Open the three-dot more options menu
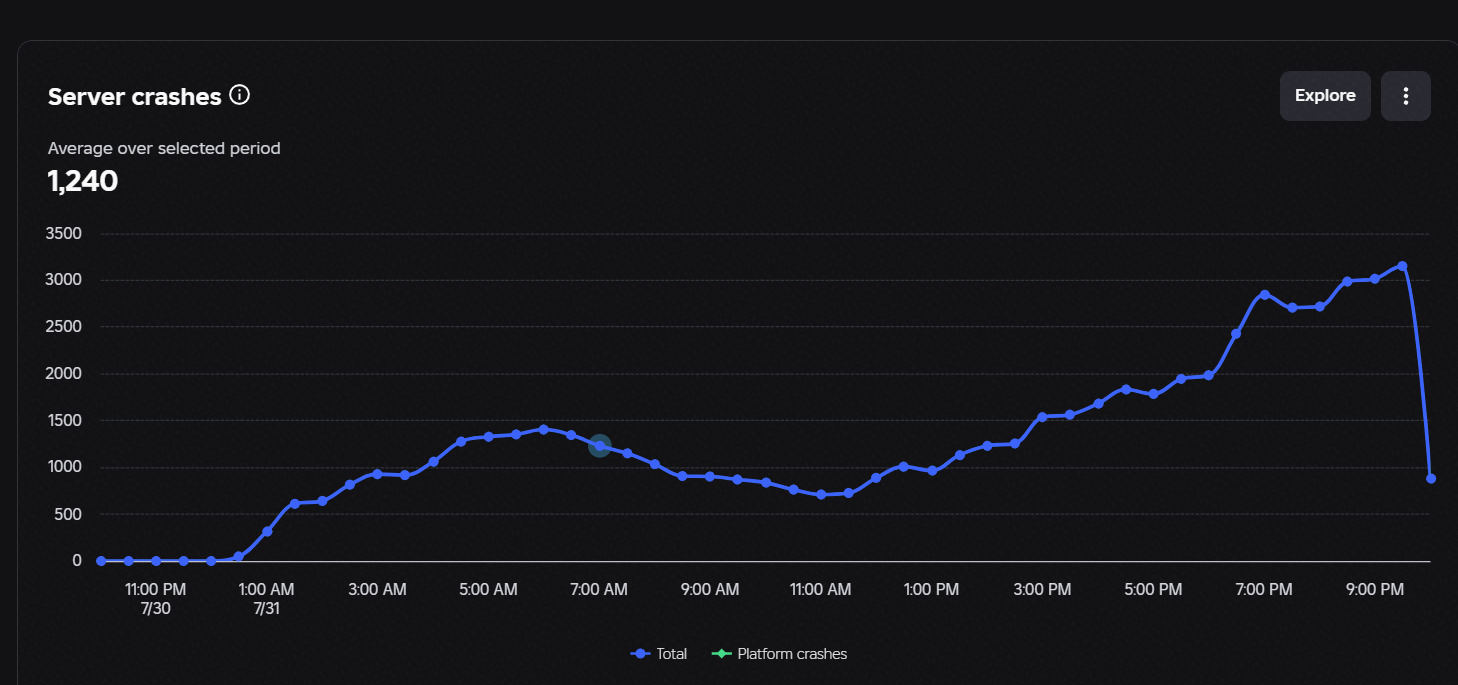This screenshot has height=685, width=1458. (x=1406, y=96)
